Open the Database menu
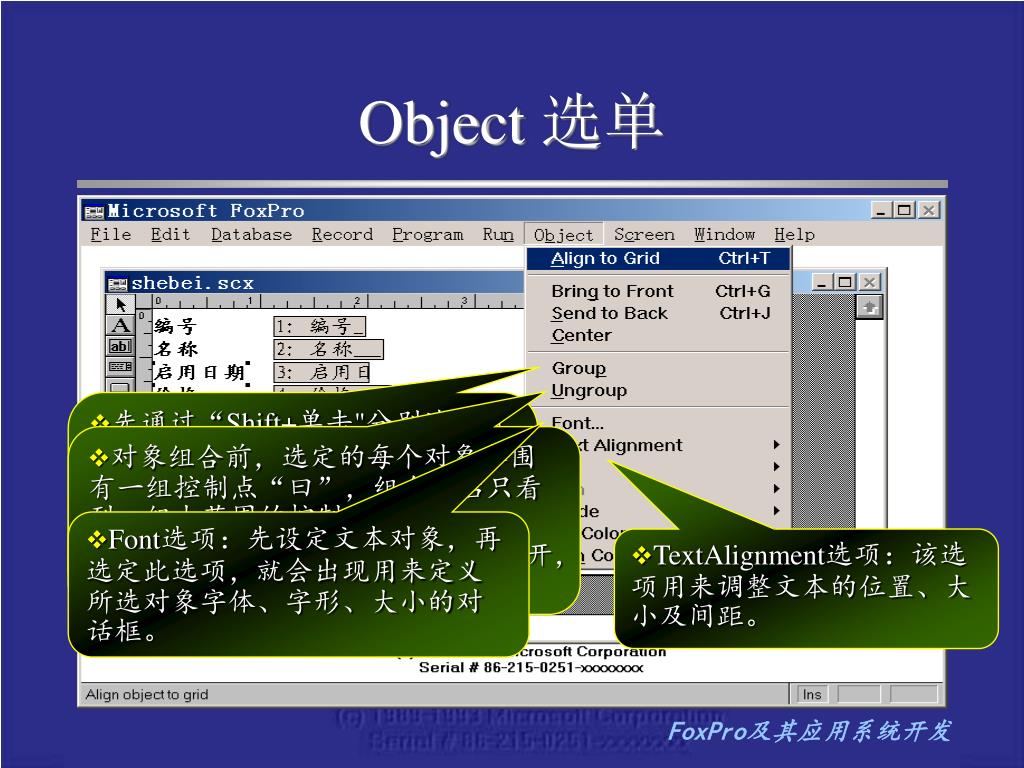1024x768 pixels. pos(251,234)
